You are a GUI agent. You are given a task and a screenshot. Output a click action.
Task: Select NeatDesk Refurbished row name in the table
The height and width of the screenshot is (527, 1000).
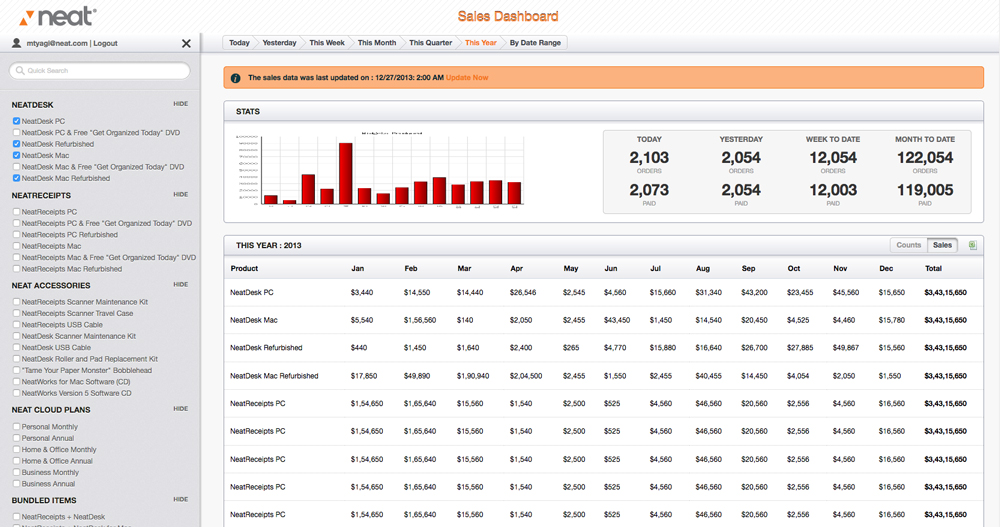266,348
